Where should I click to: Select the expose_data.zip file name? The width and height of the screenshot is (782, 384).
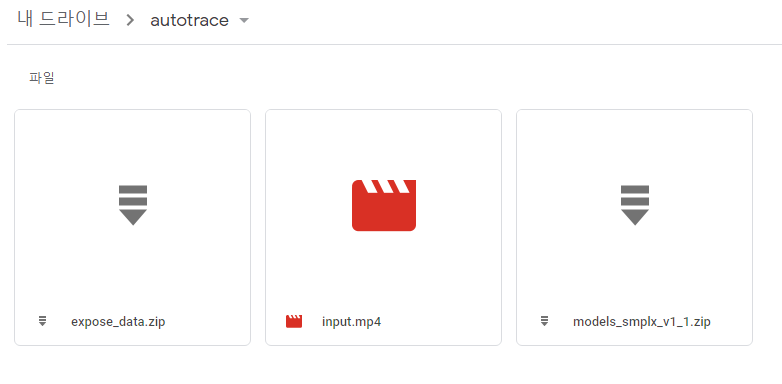click(x=118, y=322)
